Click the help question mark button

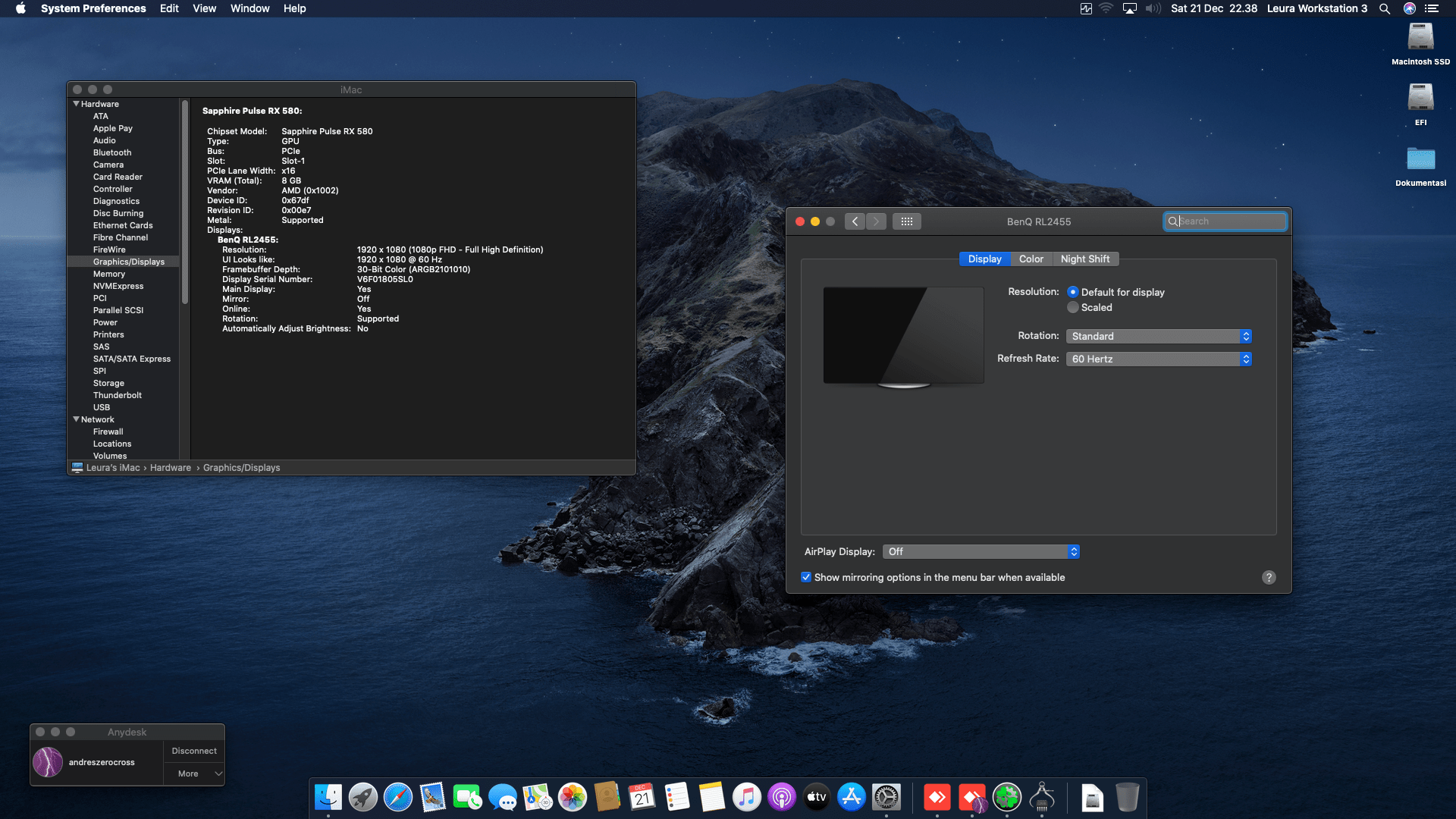pyautogui.click(x=1269, y=577)
